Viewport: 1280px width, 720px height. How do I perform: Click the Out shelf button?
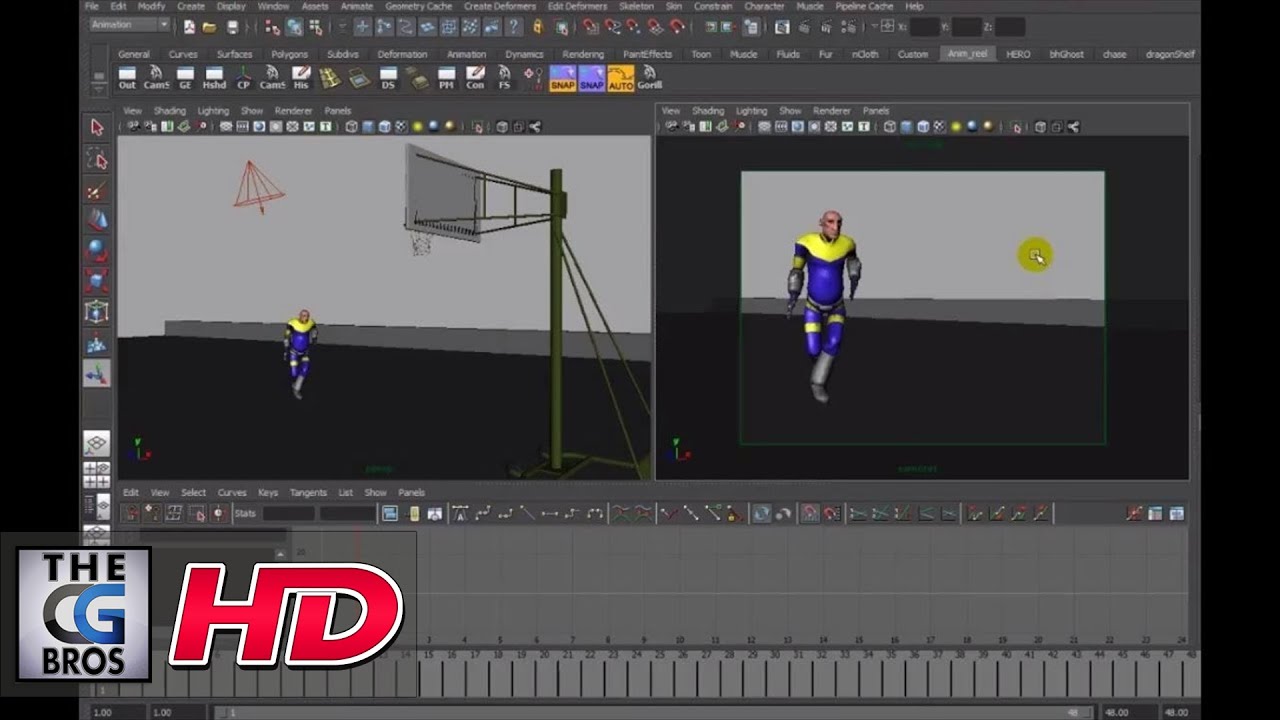[x=127, y=78]
